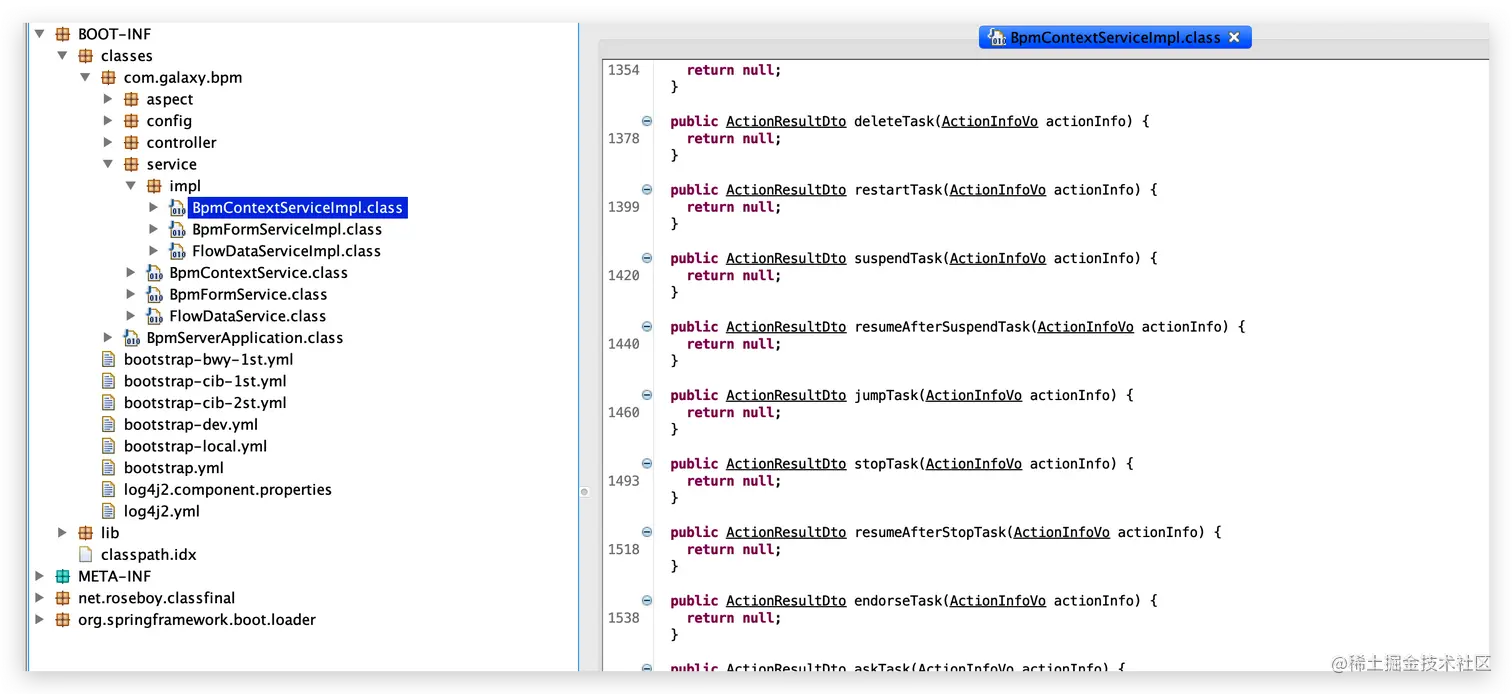Fold the restartTask method
1512x694 pixels.
[646, 190]
